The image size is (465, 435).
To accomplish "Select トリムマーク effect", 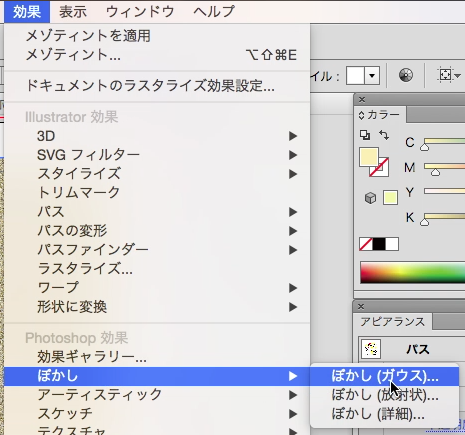I will pos(157,193).
